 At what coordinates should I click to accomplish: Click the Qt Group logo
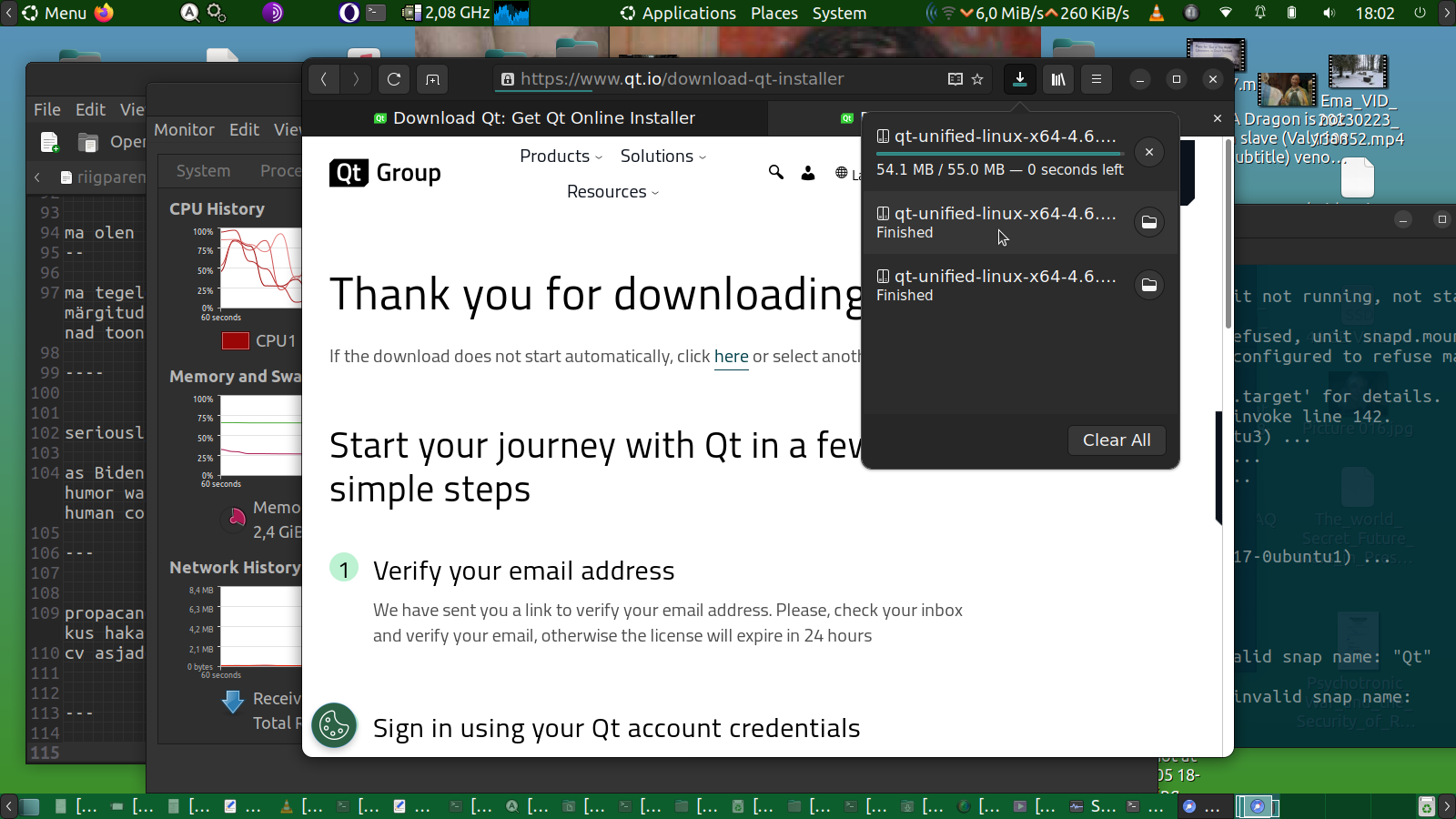[385, 173]
